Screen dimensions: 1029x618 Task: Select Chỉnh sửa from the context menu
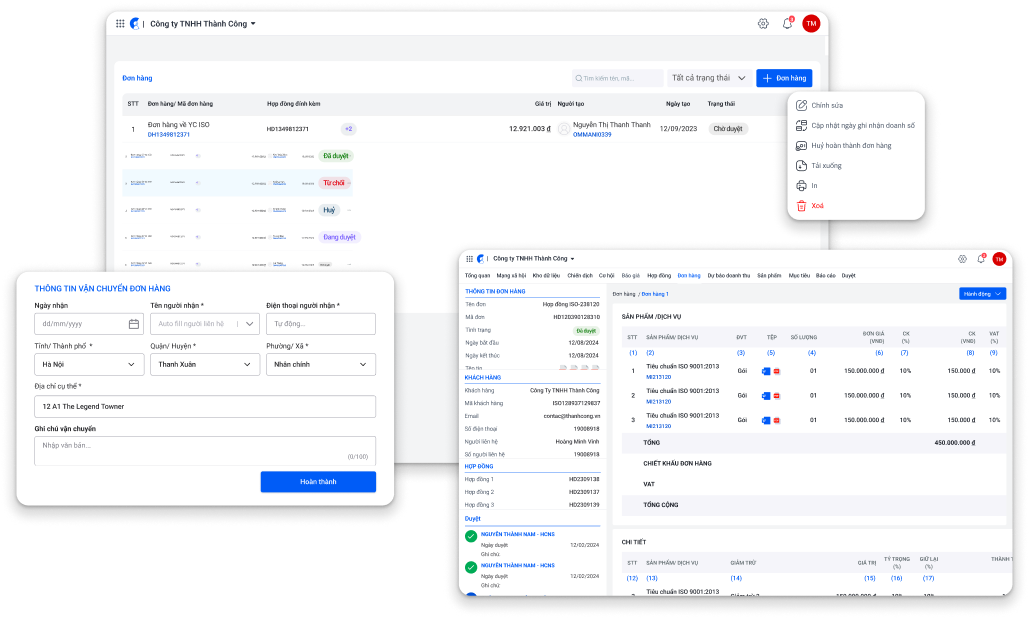click(x=827, y=105)
